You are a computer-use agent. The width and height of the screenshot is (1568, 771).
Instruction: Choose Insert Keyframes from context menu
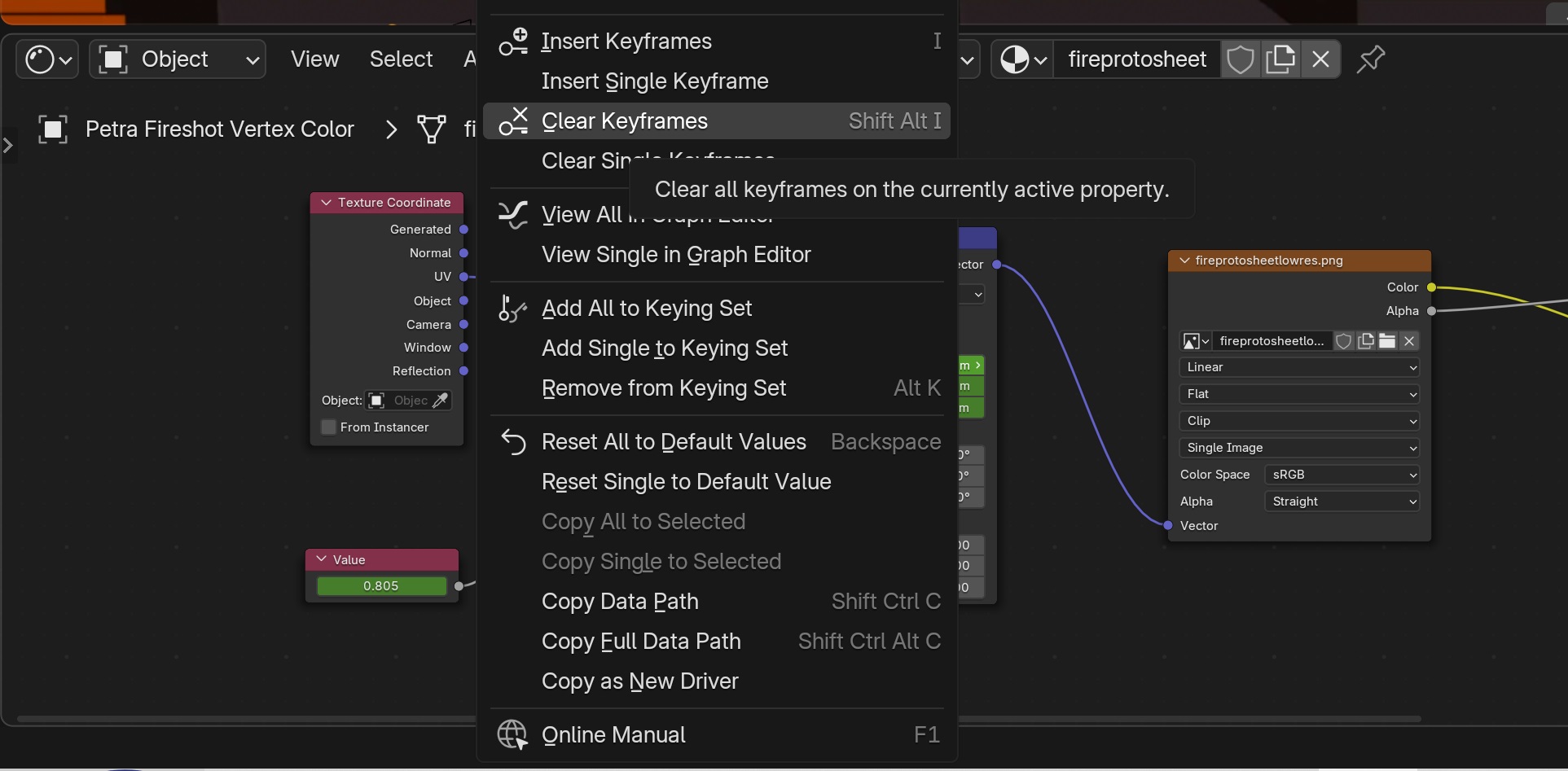[717, 42]
